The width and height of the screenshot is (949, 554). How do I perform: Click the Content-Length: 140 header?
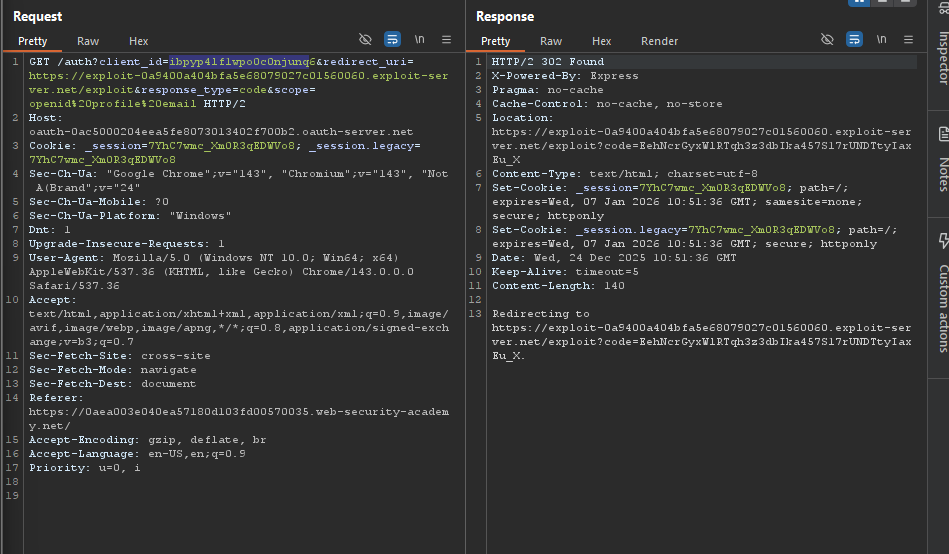(558, 286)
